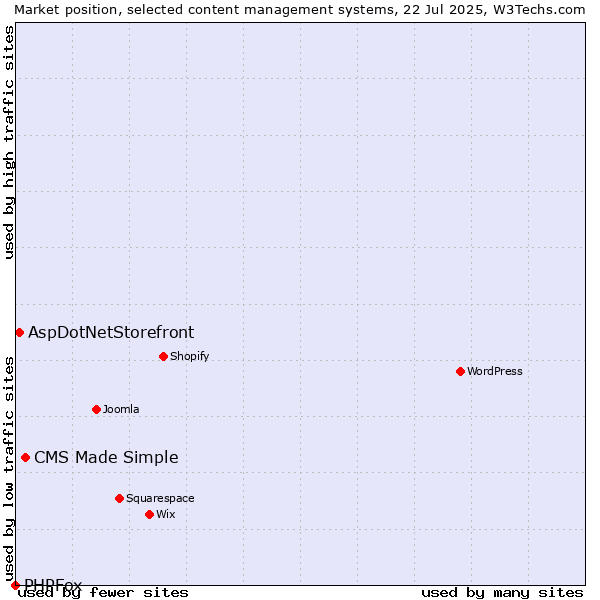The height and width of the screenshot is (600, 600).
Task: Select the CMS Made Simple label
Action: (106, 457)
